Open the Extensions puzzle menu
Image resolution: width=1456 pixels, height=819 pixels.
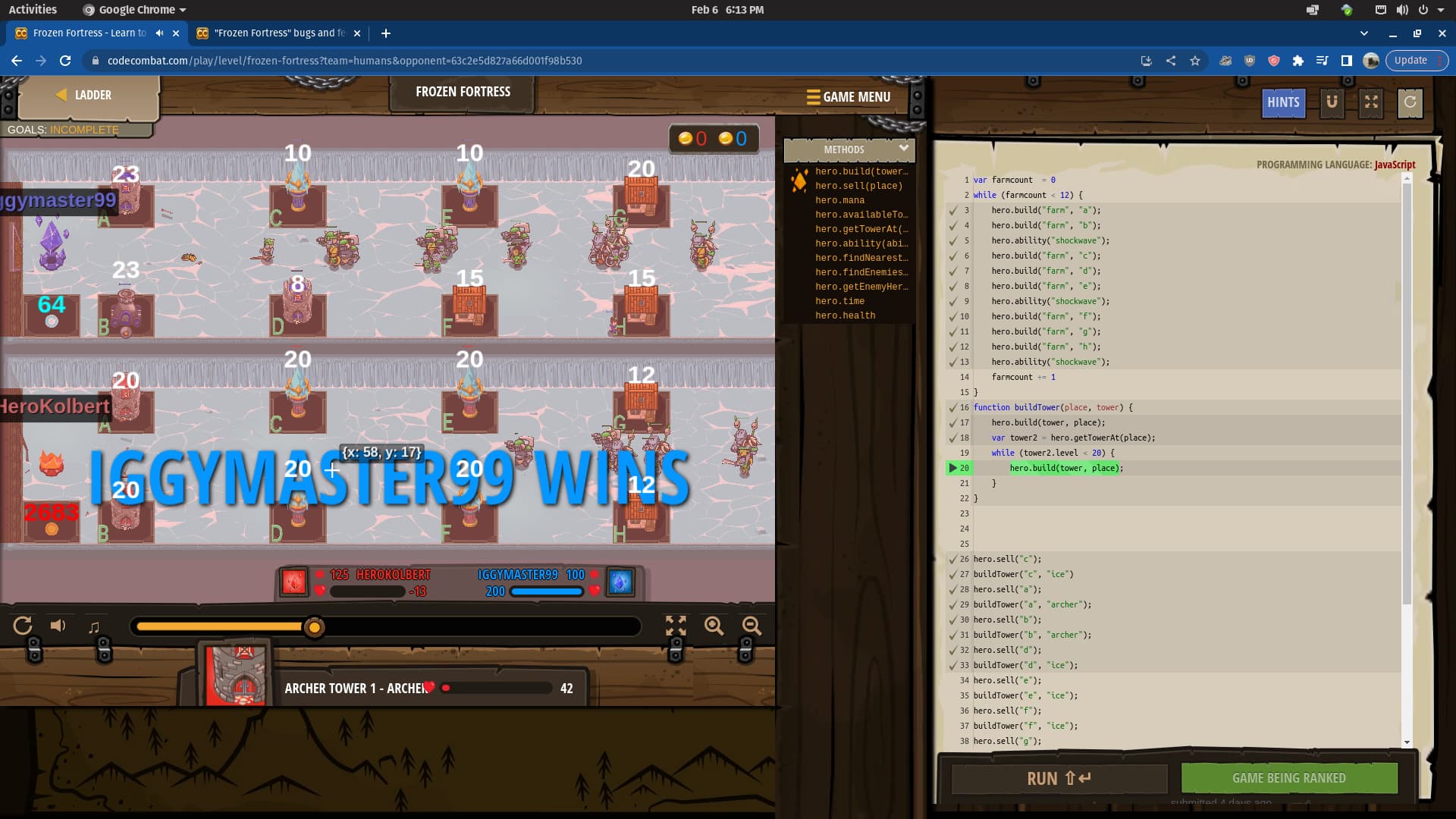(1298, 61)
